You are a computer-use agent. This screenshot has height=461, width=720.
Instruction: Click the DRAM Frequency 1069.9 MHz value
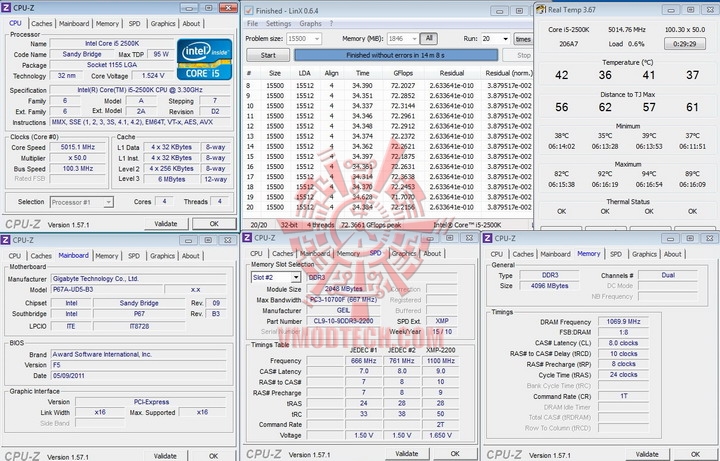[623, 322]
